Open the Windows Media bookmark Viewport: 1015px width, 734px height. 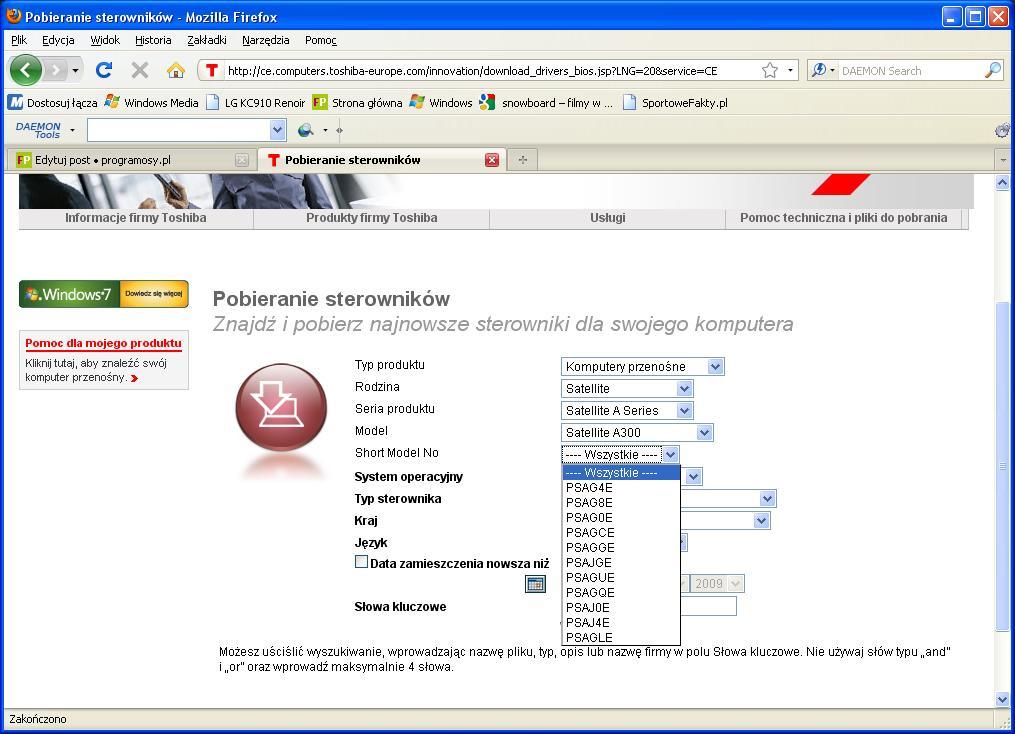151,102
